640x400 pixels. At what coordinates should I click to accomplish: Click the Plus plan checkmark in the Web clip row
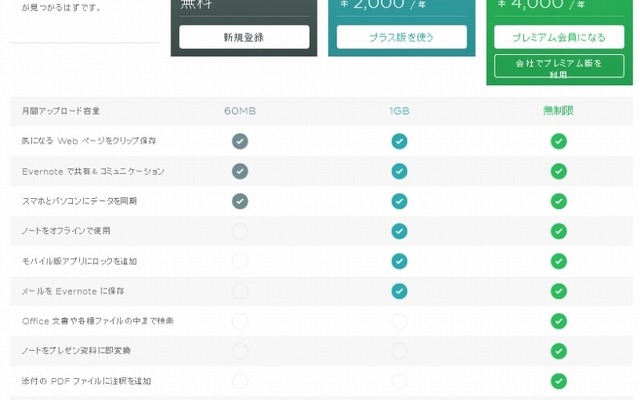click(x=399, y=141)
